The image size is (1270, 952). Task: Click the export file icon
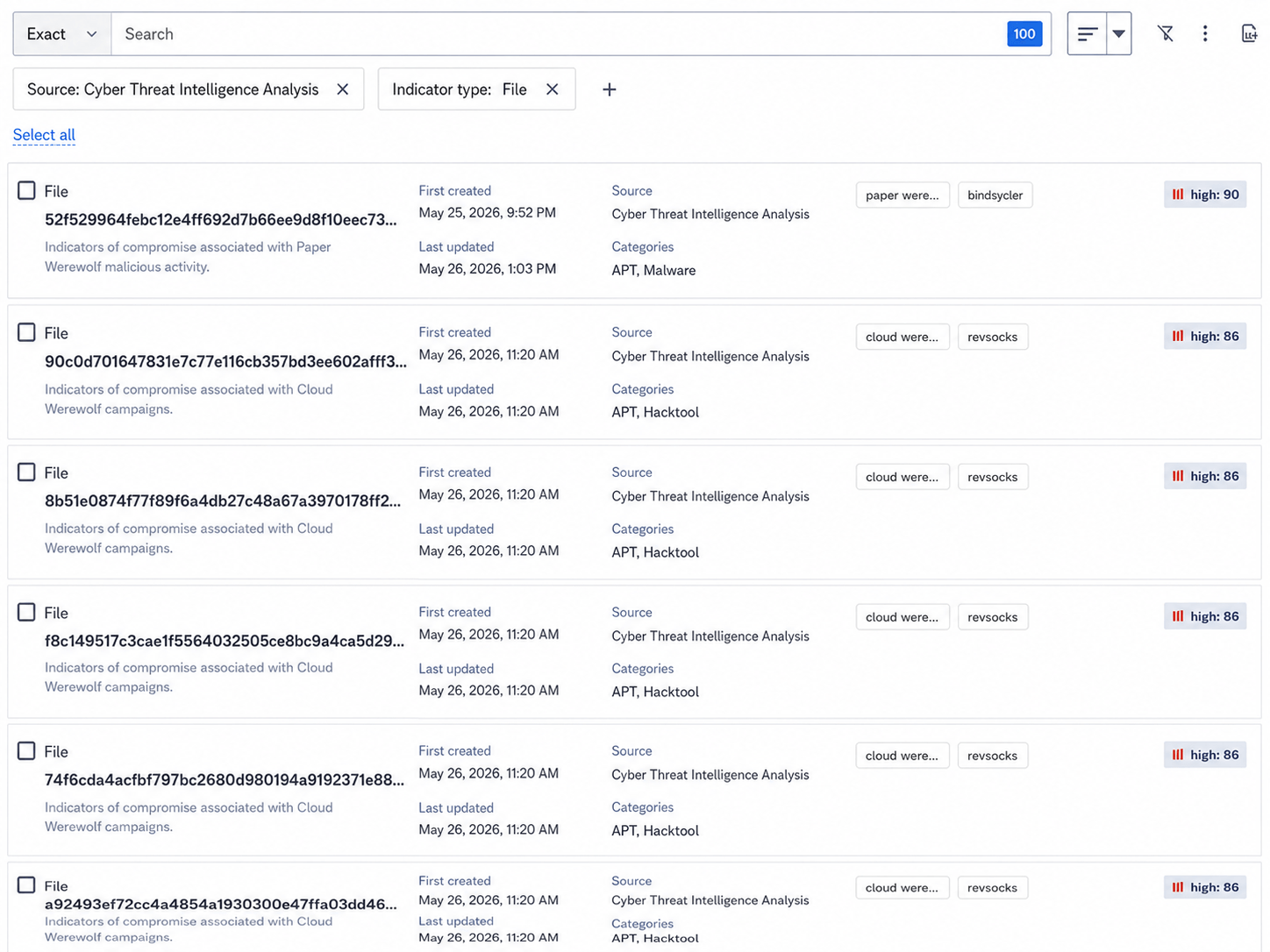point(1250,33)
